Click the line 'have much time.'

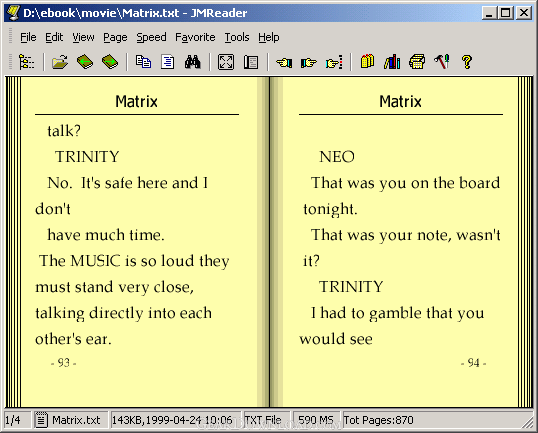(x=106, y=235)
